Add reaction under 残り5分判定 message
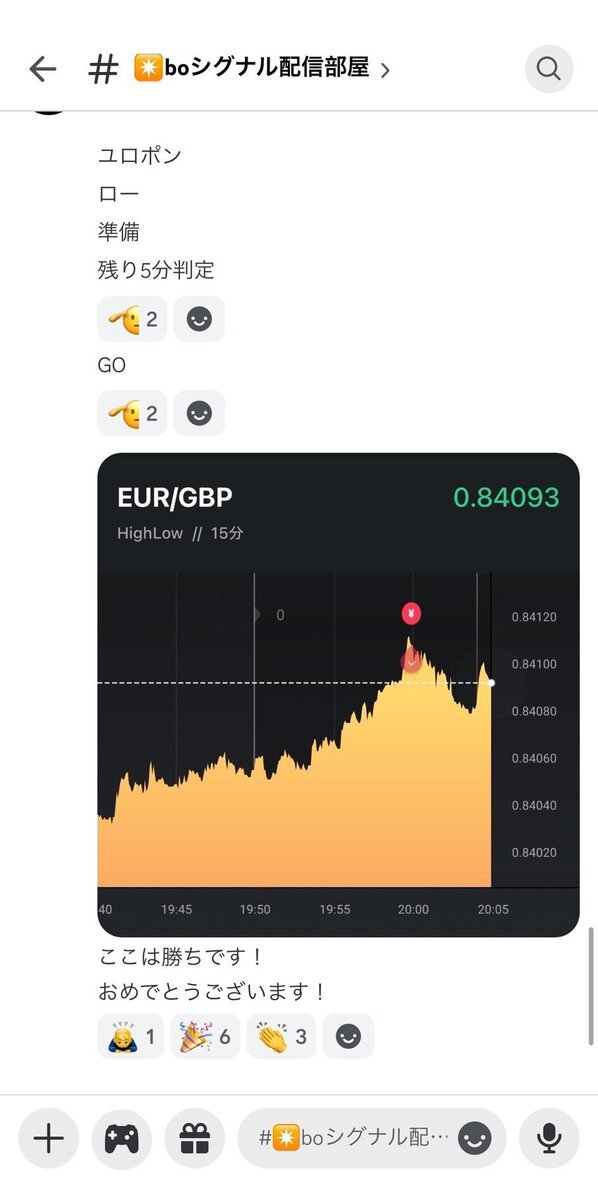 pyautogui.click(x=199, y=319)
